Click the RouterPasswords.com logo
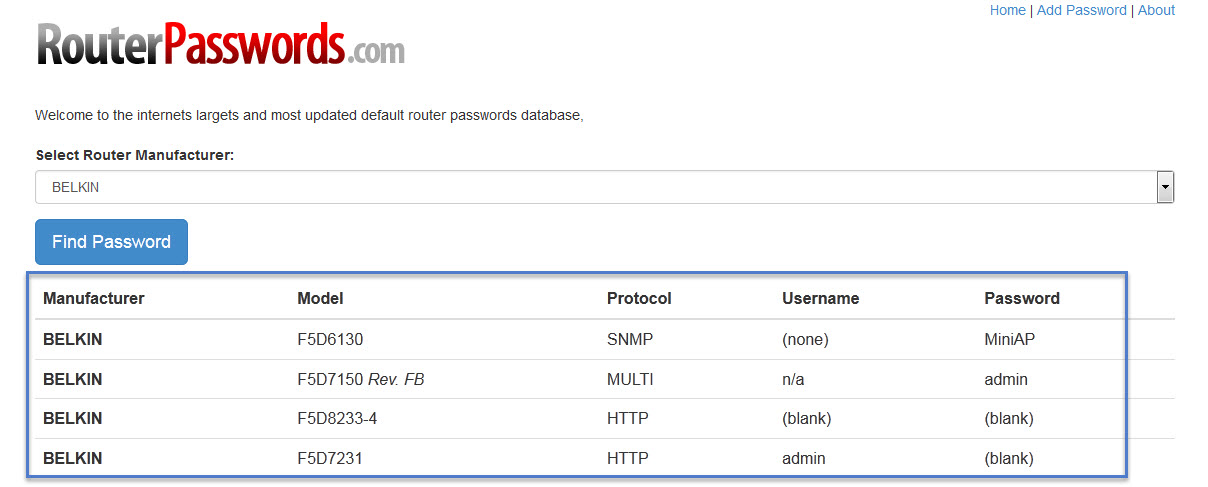The width and height of the screenshot is (1208, 487). tap(220, 44)
